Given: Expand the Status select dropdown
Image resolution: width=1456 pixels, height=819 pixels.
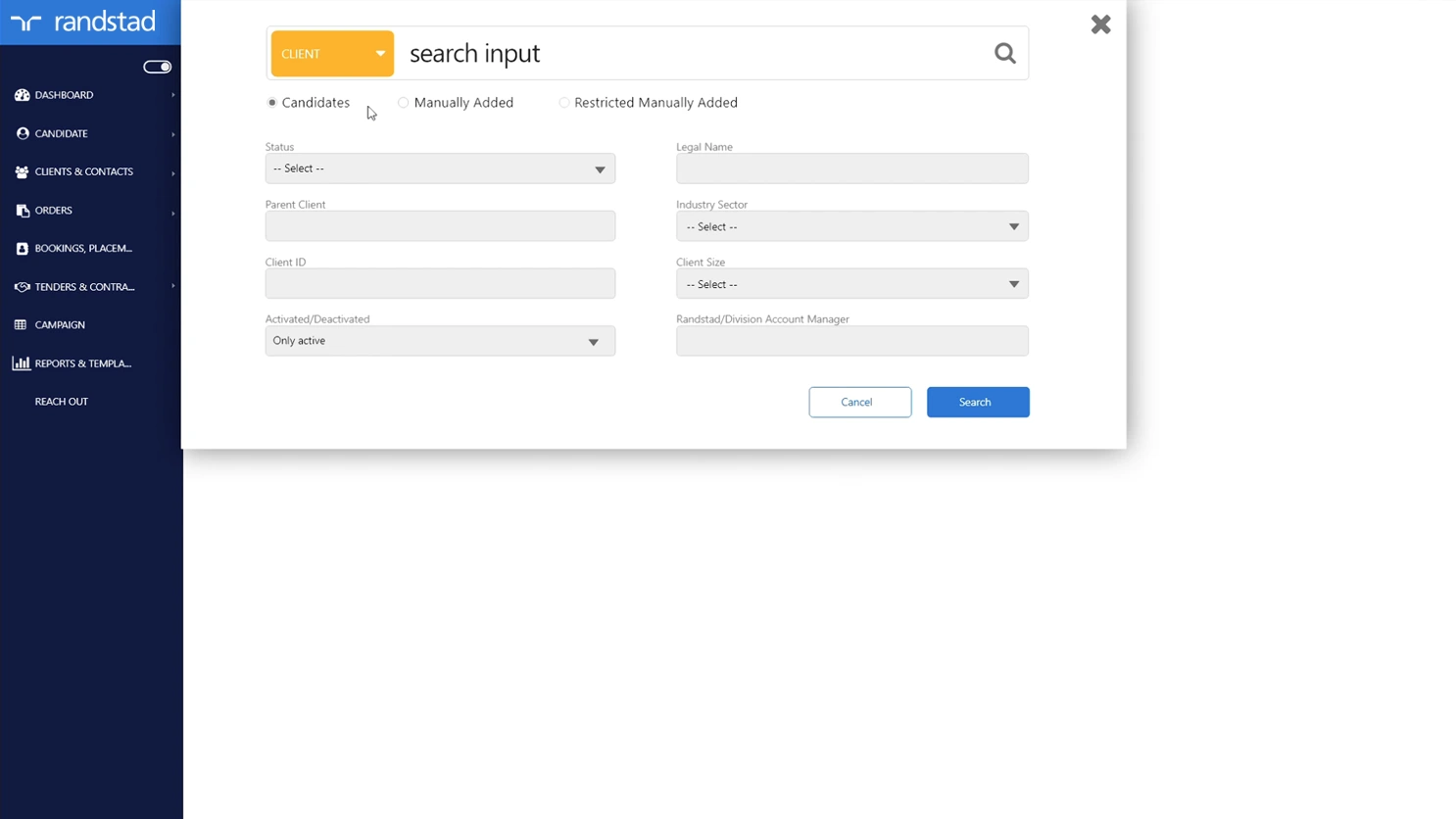Looking at the screenshot, I should tap(440, 169).
